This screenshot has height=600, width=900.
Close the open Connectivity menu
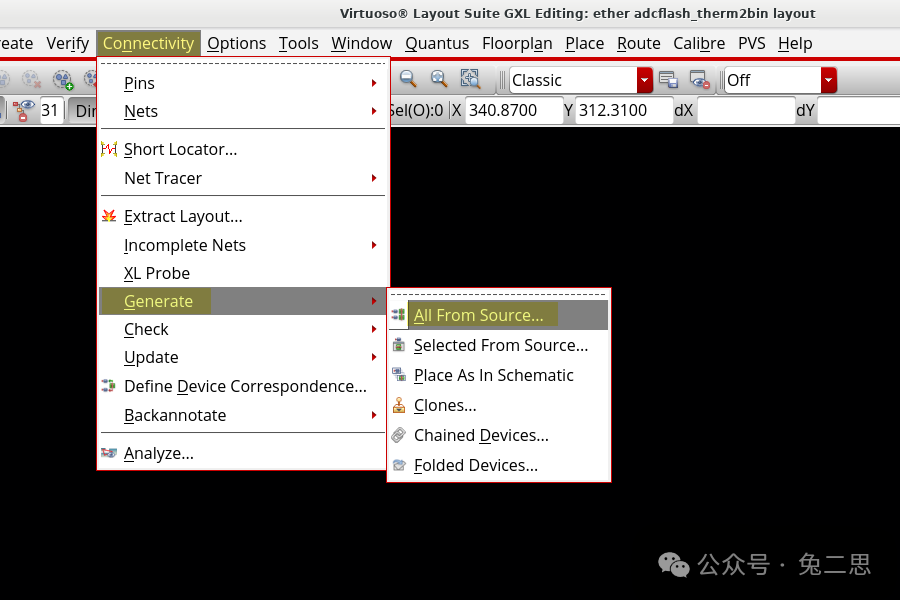point(148,44)
